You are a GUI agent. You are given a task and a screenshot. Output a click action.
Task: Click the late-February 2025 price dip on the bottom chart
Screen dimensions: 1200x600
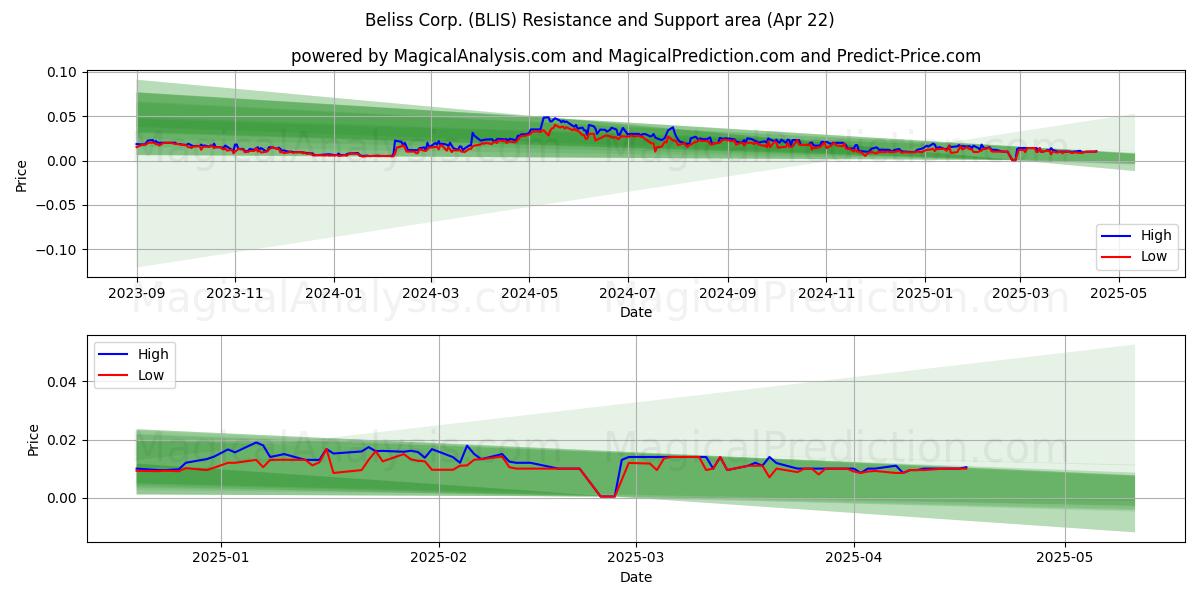click(x=607, y=495)
